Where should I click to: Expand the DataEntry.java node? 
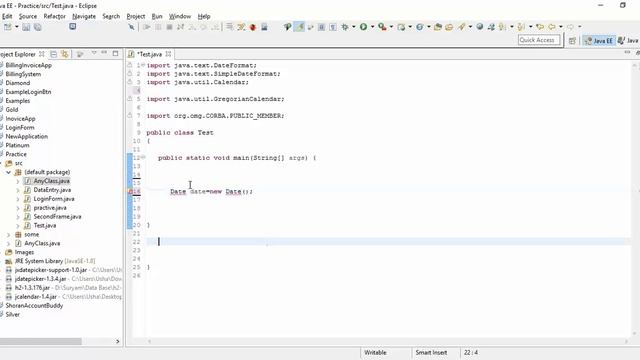tap(18, 190)
